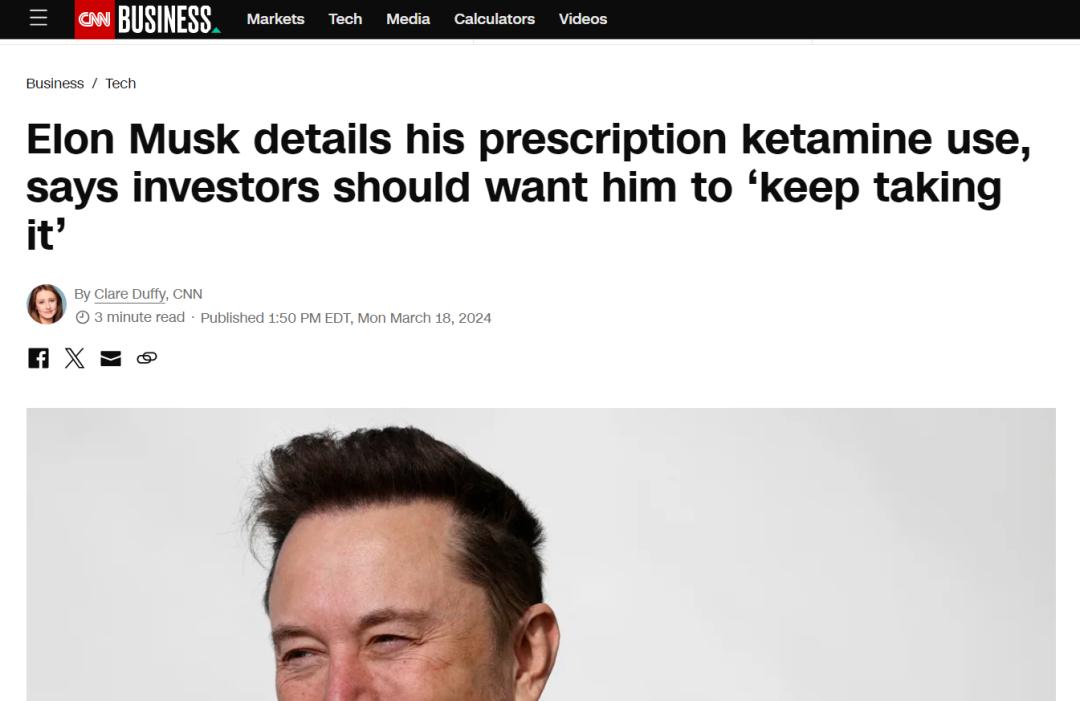Share the article on Facebook
Viewport: 1080px width, 701px height.
click(x=39, y=358)
